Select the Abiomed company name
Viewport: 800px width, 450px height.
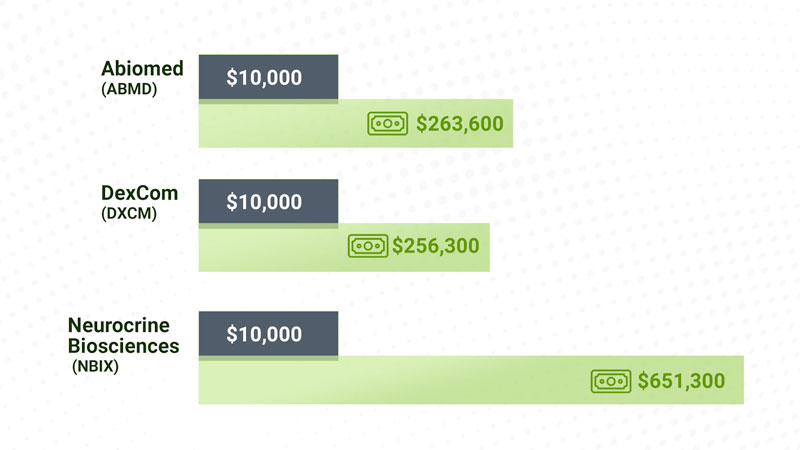coord(142,68)
